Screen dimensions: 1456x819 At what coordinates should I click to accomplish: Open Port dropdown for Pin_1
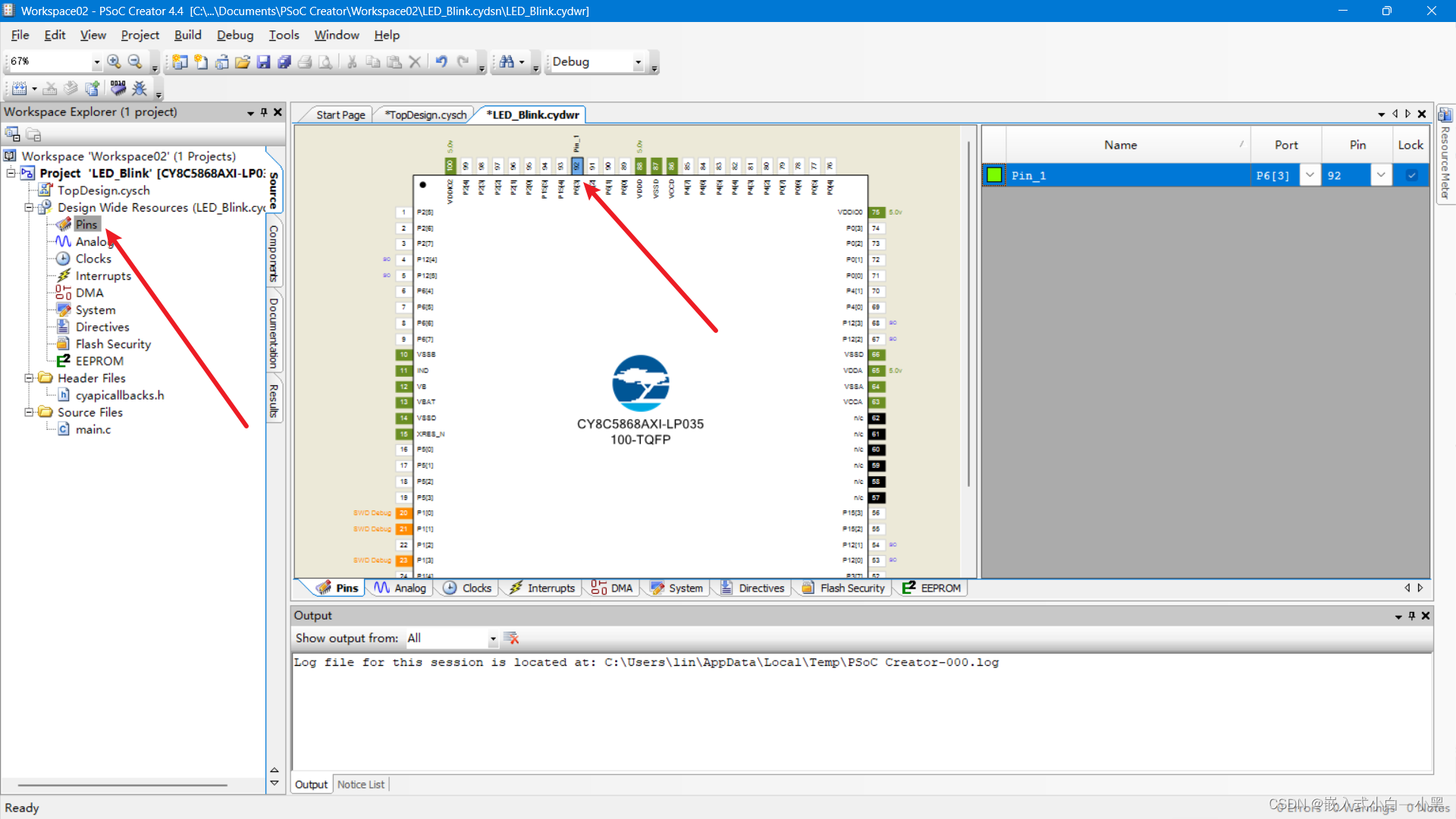1310,175
